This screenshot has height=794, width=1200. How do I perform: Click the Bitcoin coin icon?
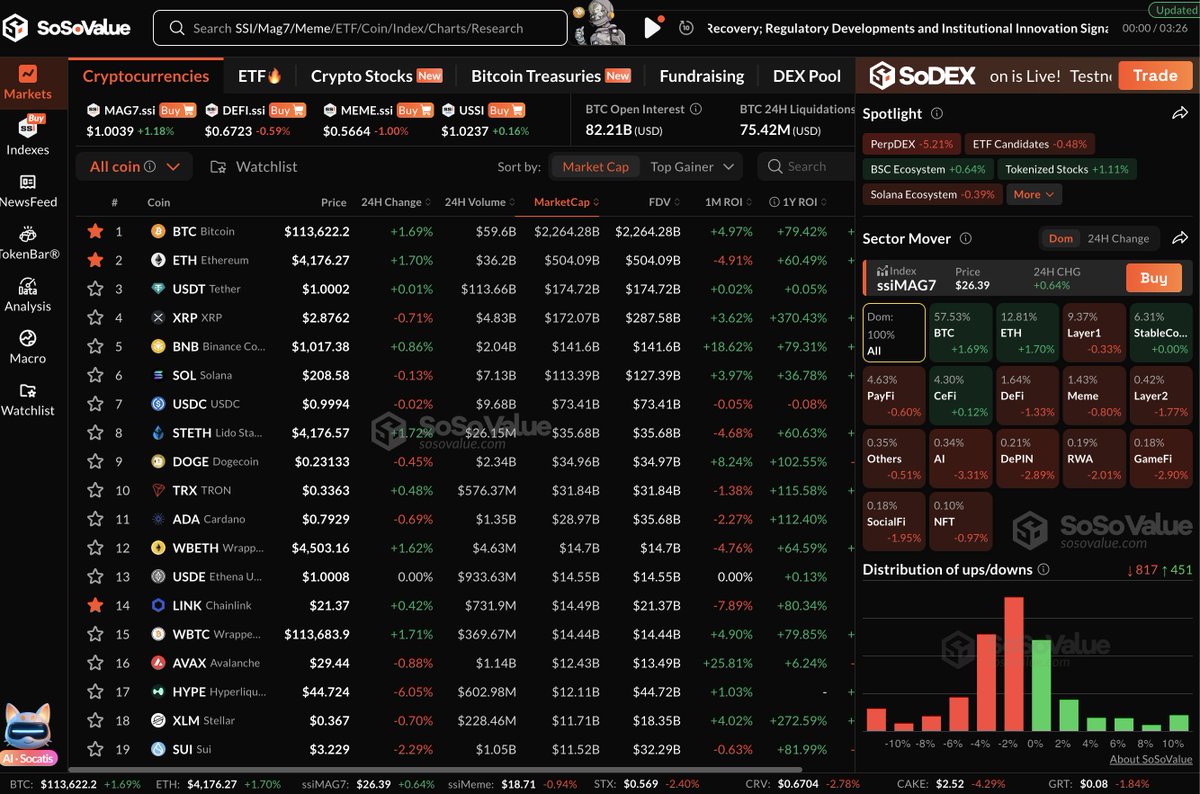(157, 231)
